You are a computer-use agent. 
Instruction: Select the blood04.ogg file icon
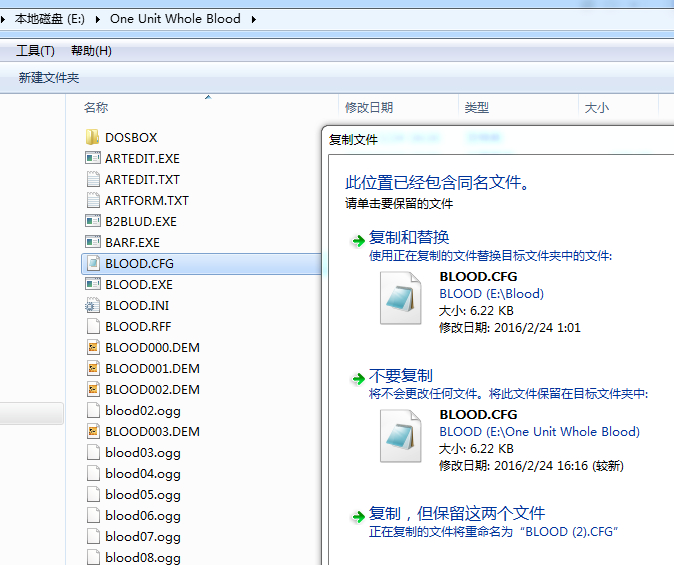point(93,473)
